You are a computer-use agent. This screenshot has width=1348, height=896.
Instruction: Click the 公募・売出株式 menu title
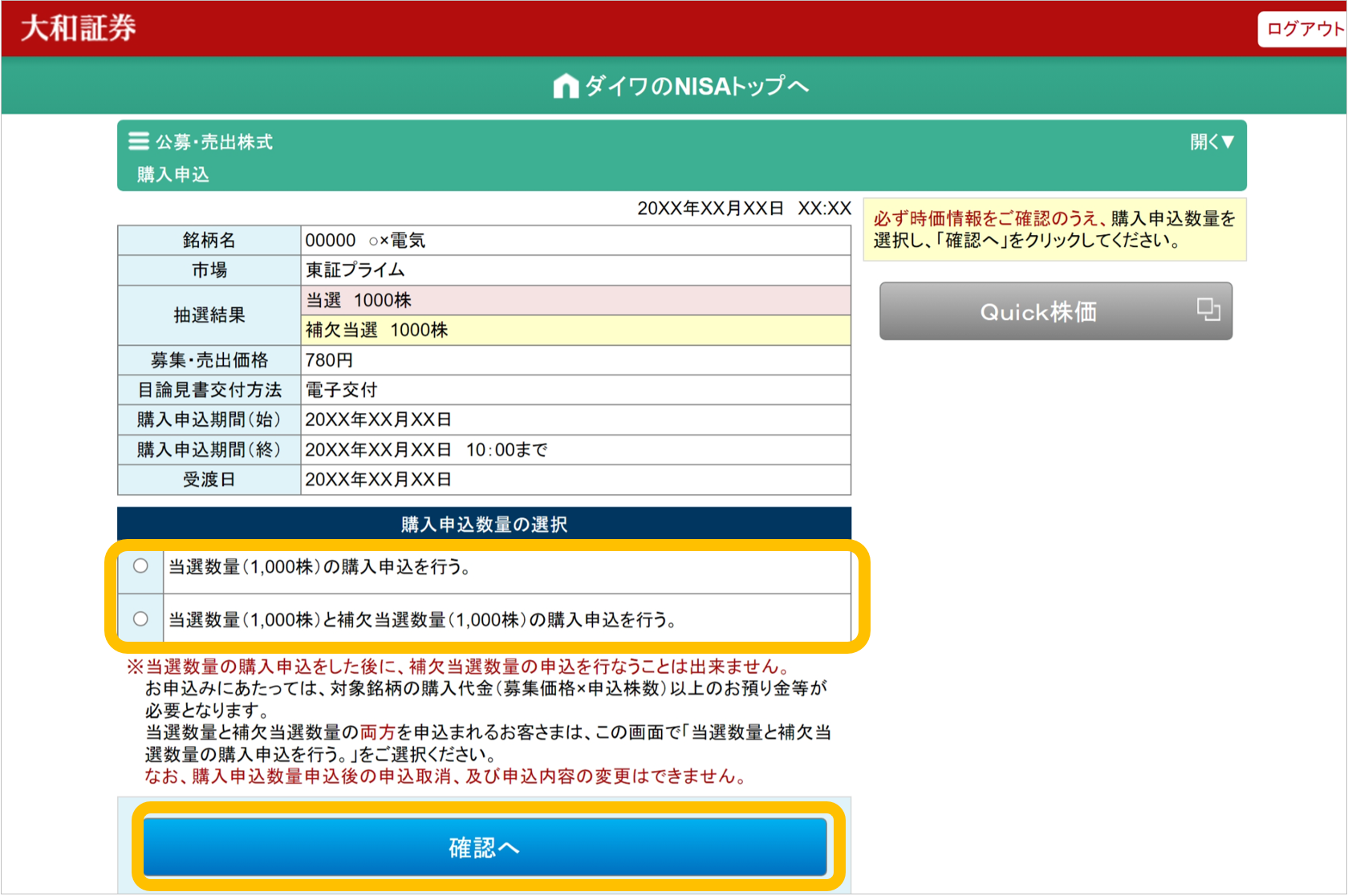click(x=213, y=142)
